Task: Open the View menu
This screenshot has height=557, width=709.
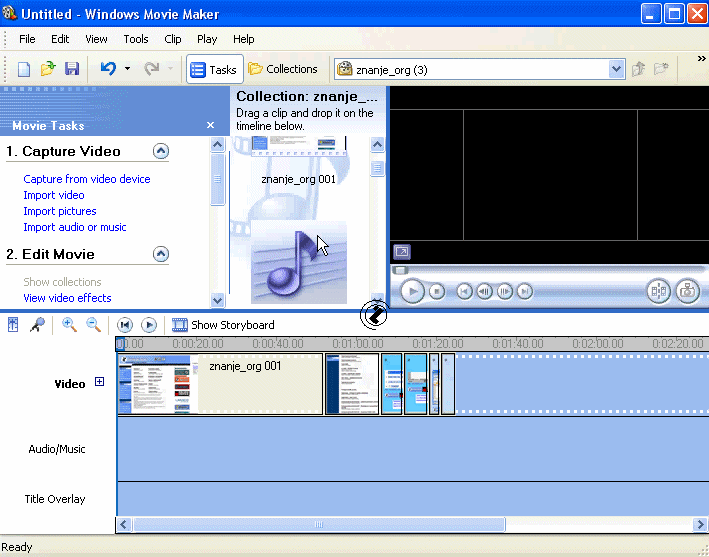Action: pyautogui.click(x=96, y=39)
